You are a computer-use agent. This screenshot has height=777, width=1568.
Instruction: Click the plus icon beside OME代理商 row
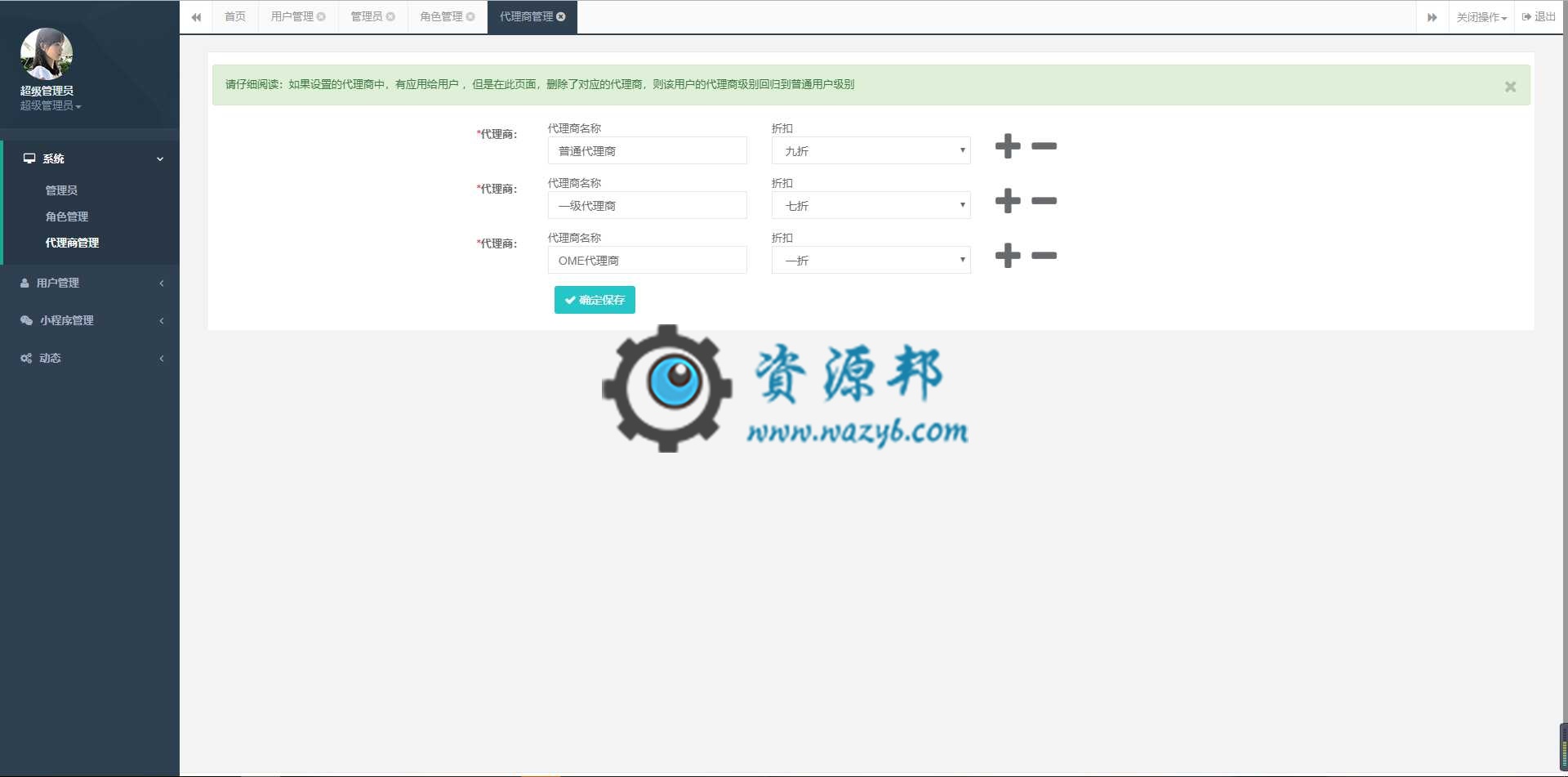click(x=1008, y=256)
